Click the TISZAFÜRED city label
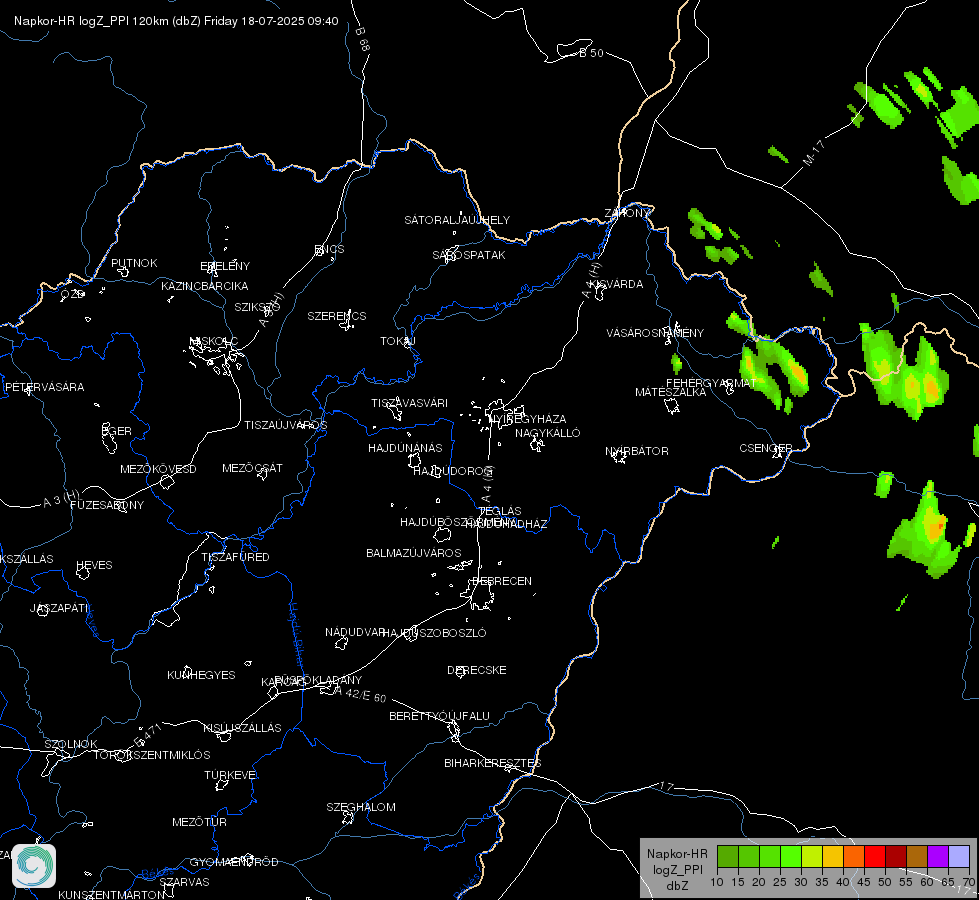The image size is (979, 900). 235,556
